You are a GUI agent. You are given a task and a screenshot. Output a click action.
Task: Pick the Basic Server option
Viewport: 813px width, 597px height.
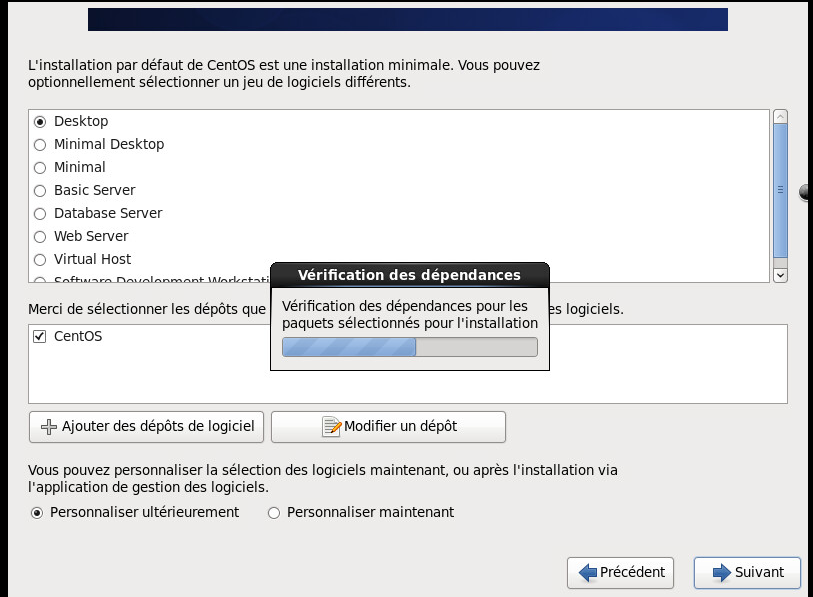40,190
